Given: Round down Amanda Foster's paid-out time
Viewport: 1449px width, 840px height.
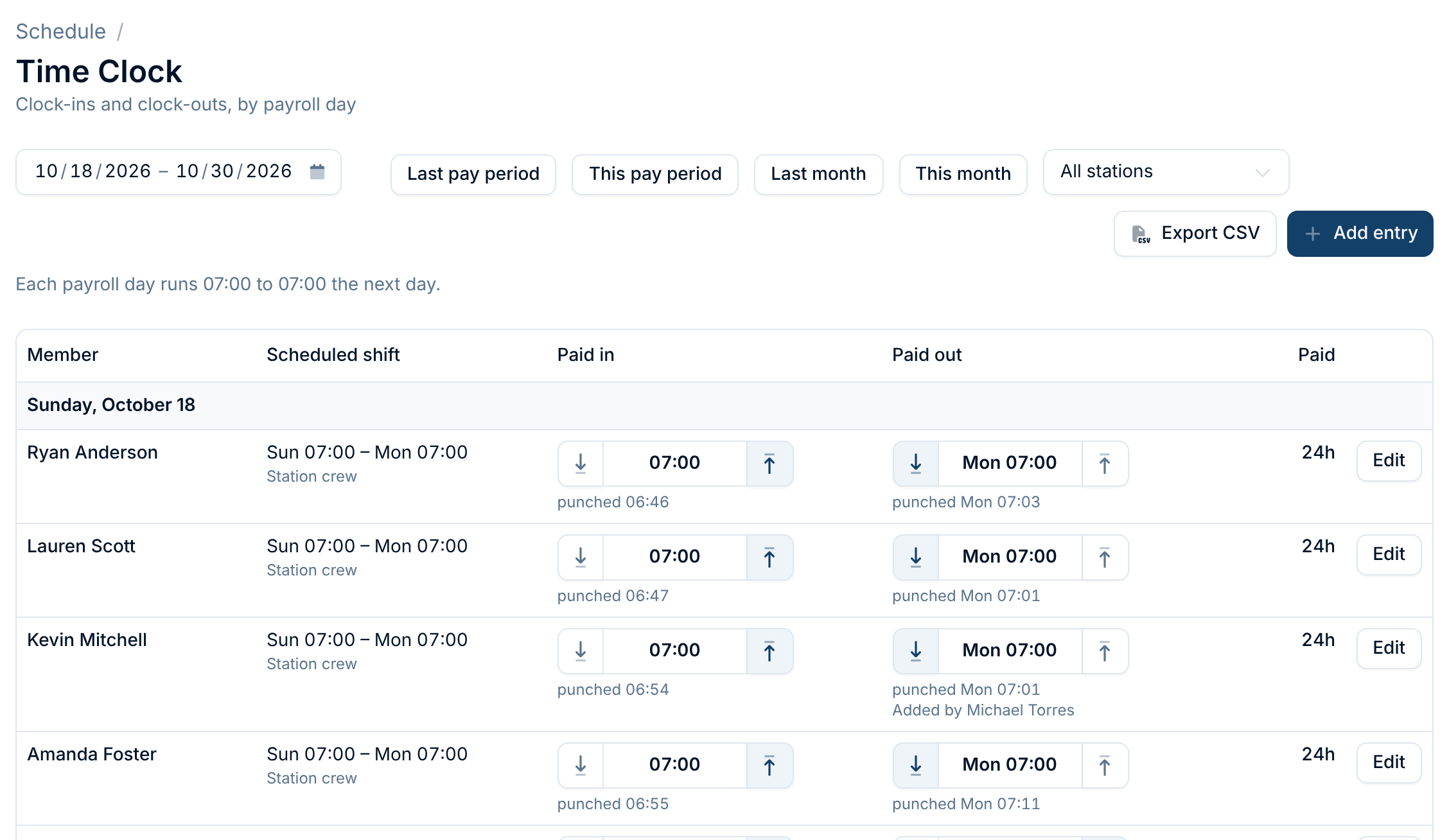Looking at the screenshot, I should coord(916,766).
